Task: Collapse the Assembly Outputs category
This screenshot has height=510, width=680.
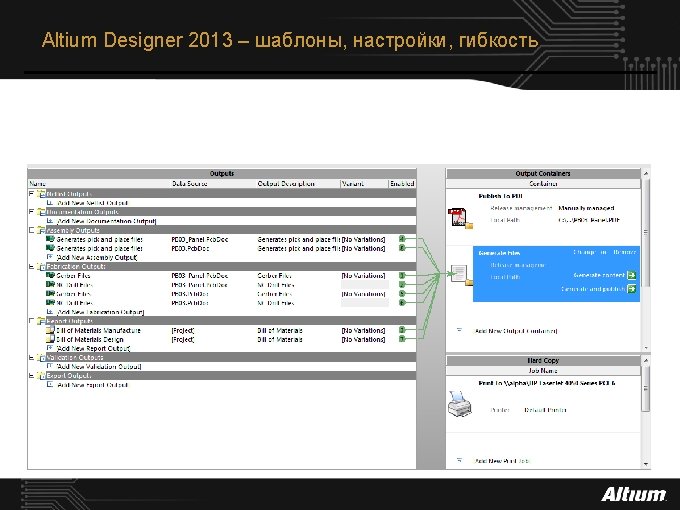Action: click(x=31, y=230)
